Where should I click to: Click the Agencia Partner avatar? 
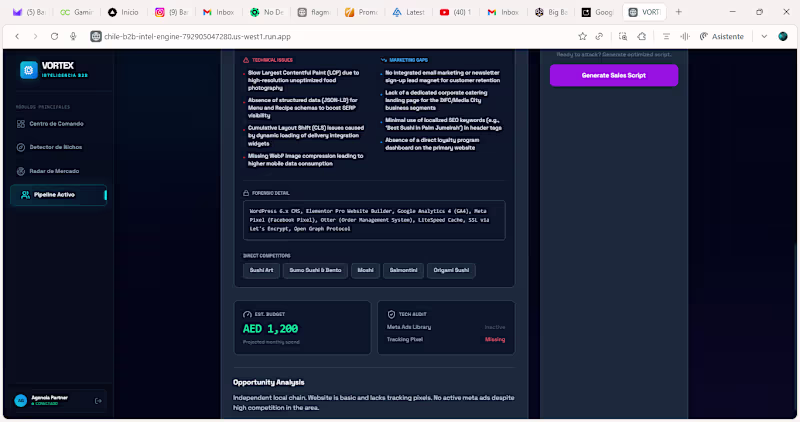coord(20,401)
